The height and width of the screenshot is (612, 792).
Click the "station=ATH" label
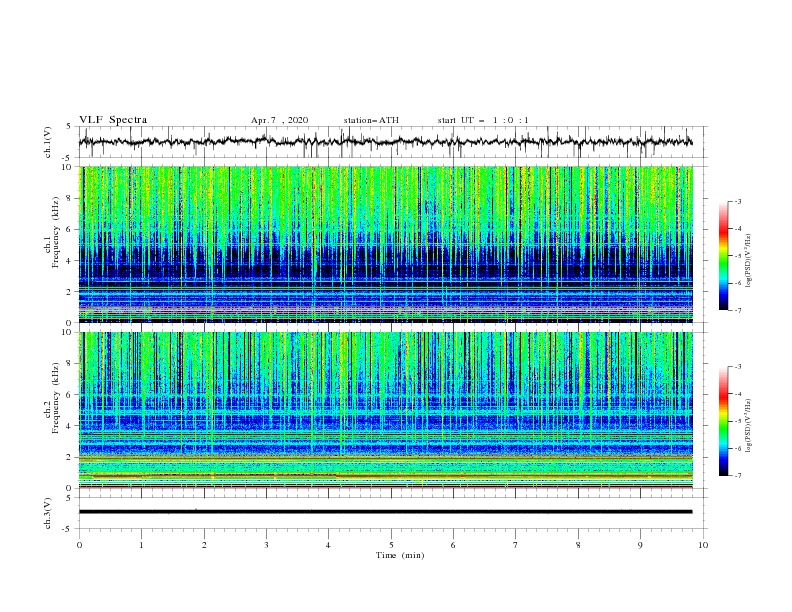coord(371,120)
